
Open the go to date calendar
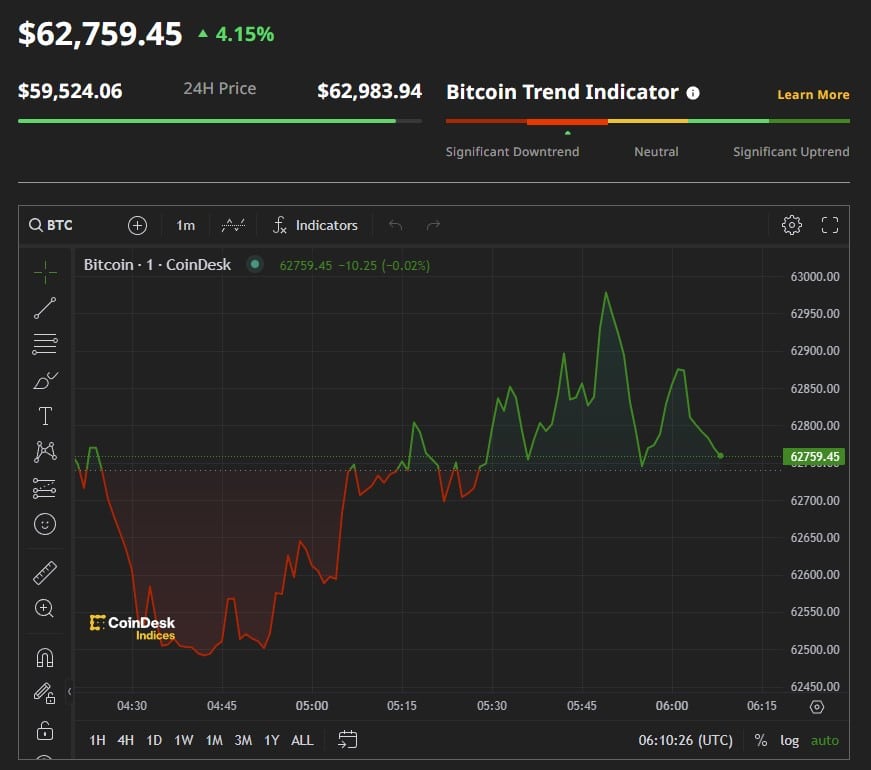pyautogui.click(x=348, y=739)
